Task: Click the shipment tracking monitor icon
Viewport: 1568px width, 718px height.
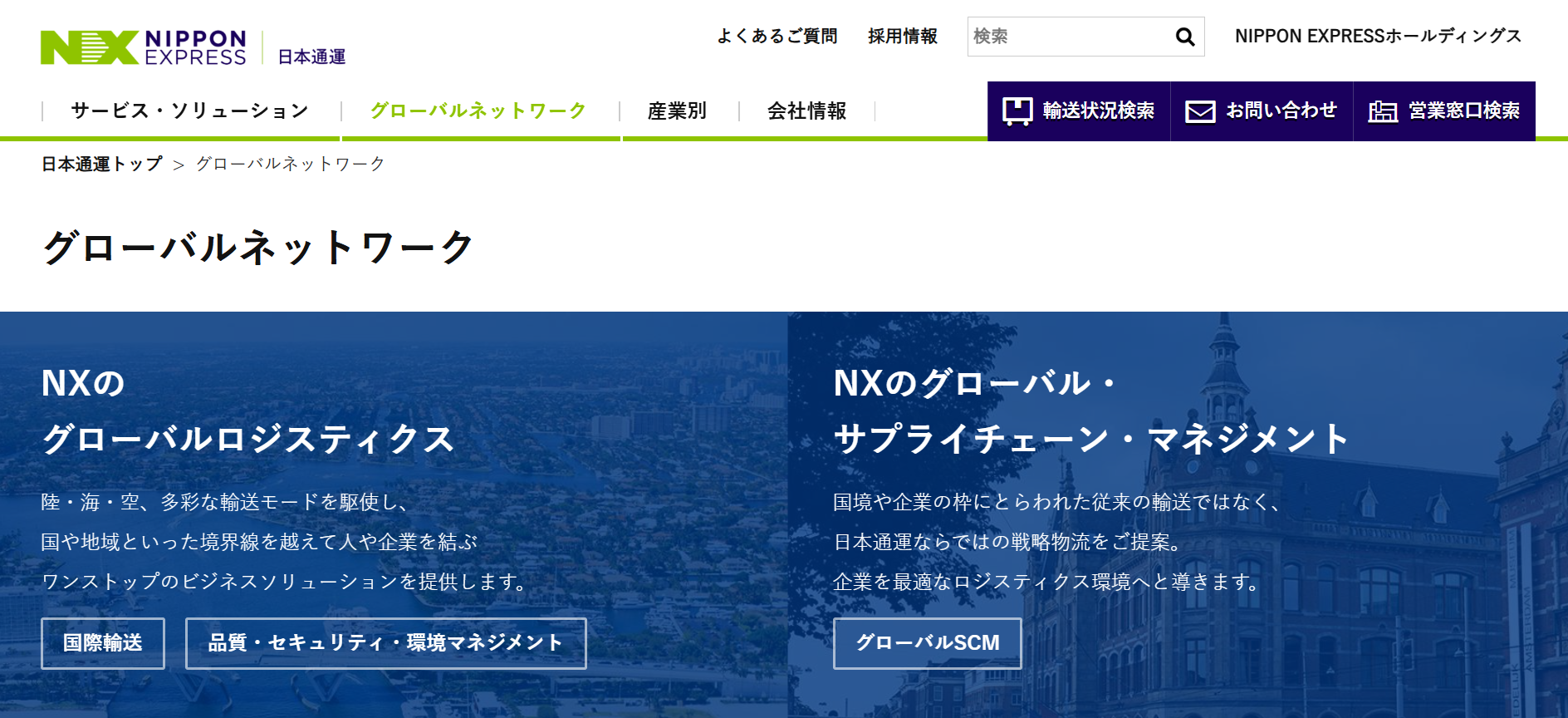Action: (1017, 111)
